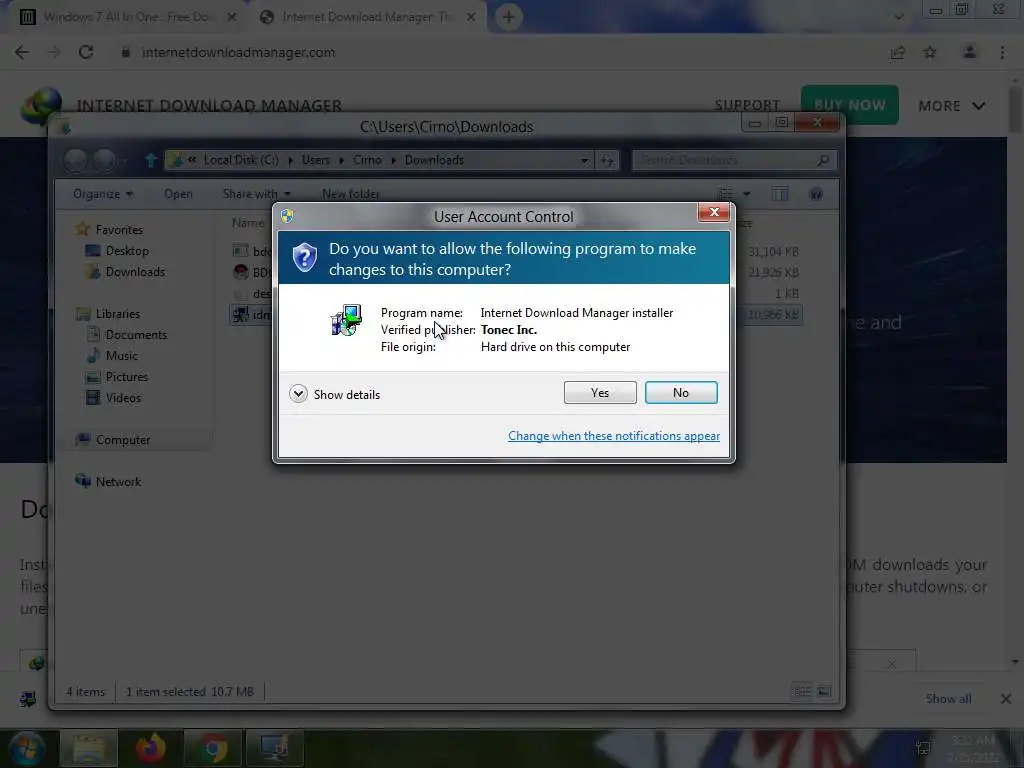Click Explorer forward navigation button
The image size is (1024, 768).
pos(103,160)
